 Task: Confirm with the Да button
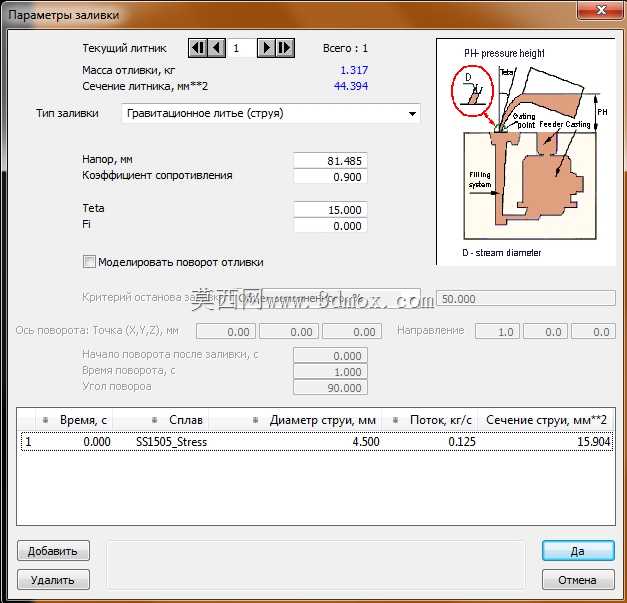pyautogui.click(x=578, y=551)
